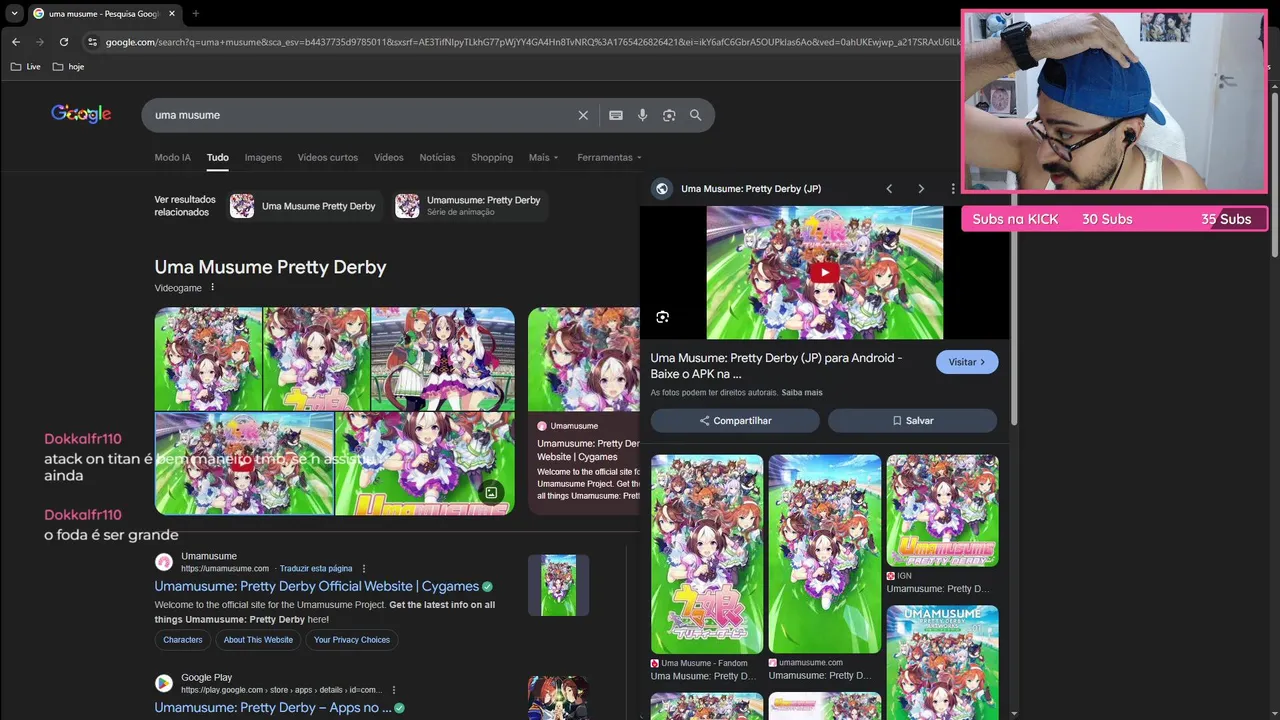This screenshot has width=1280, height=720.
Task: Click the Umamusume Cygames knowledge card
Action: (584, 410)
